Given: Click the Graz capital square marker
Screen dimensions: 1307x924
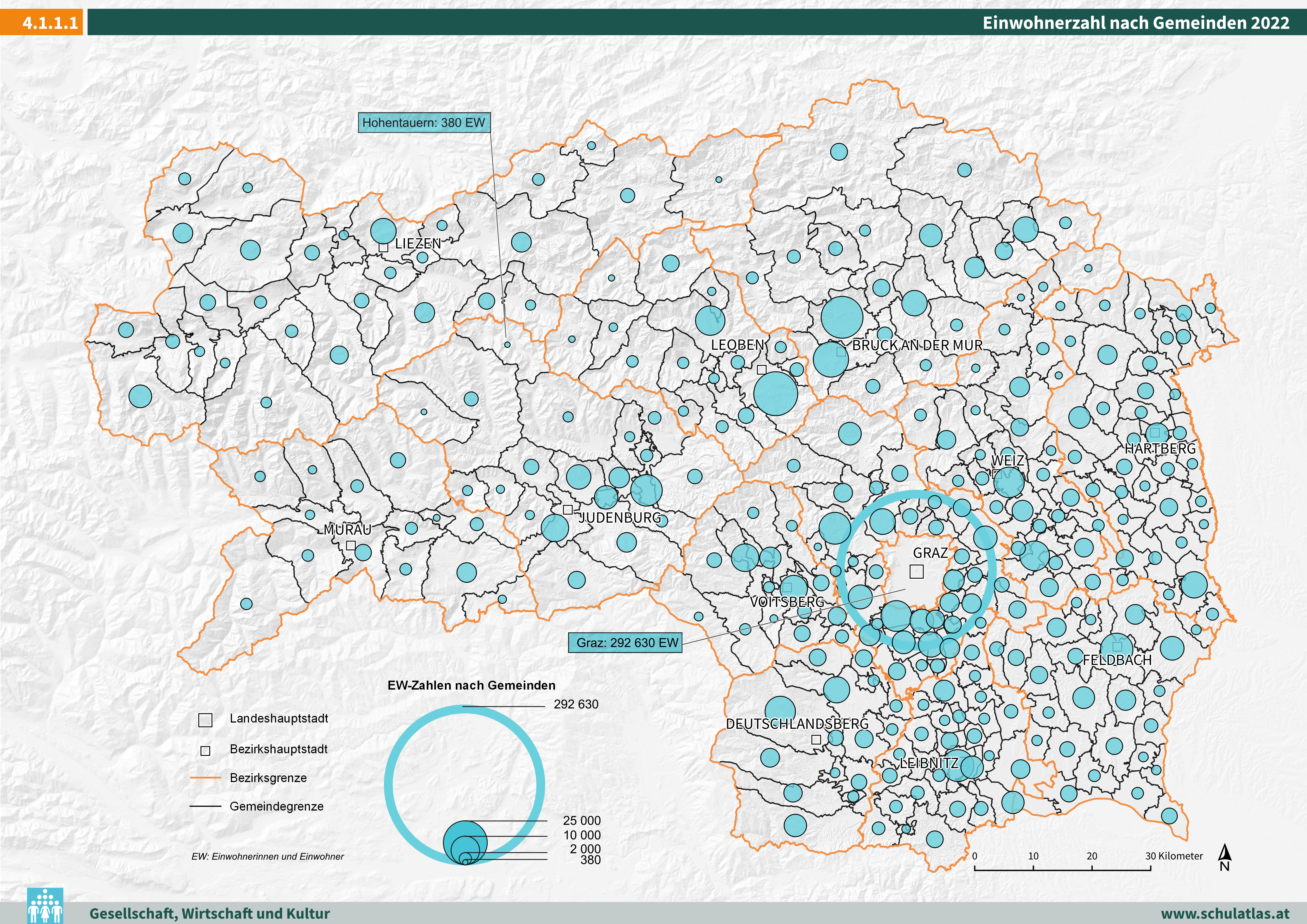Looking at the screenshot, I should click(917, 571).
